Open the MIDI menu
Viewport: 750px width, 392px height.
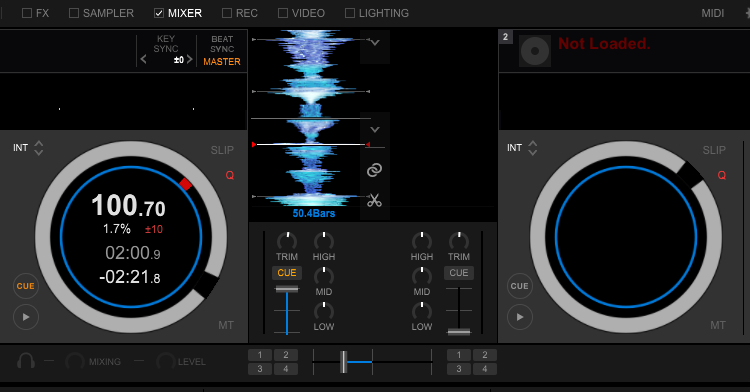(x=713, y=13)
